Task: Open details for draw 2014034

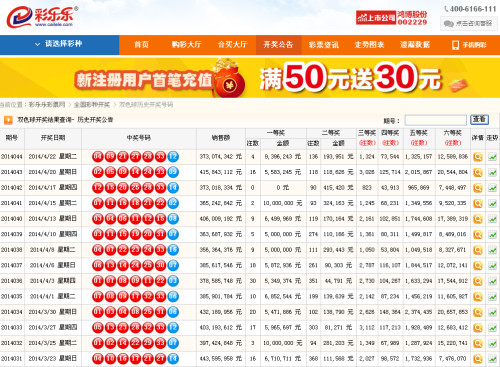Action: (x=478, y=312)
